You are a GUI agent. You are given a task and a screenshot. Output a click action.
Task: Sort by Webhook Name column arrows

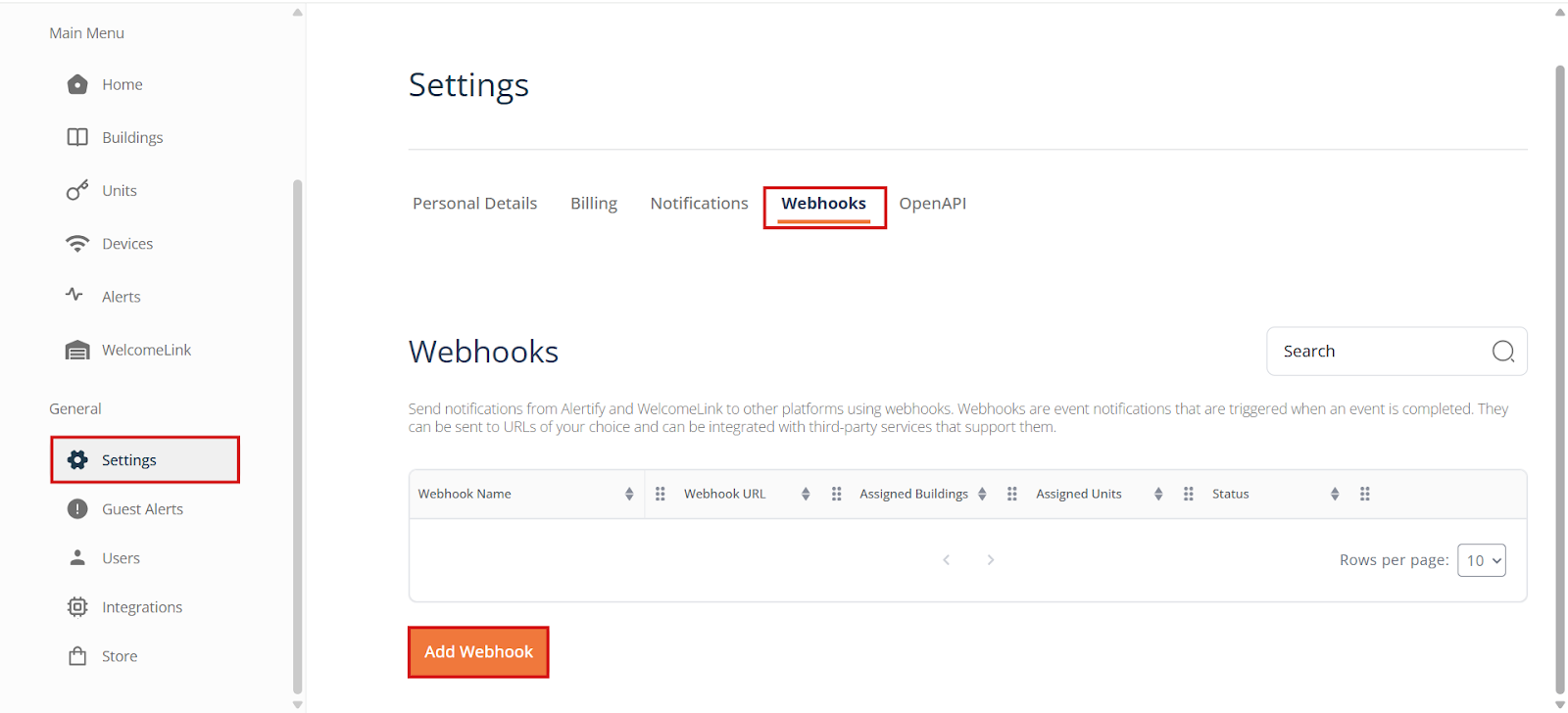629,495
